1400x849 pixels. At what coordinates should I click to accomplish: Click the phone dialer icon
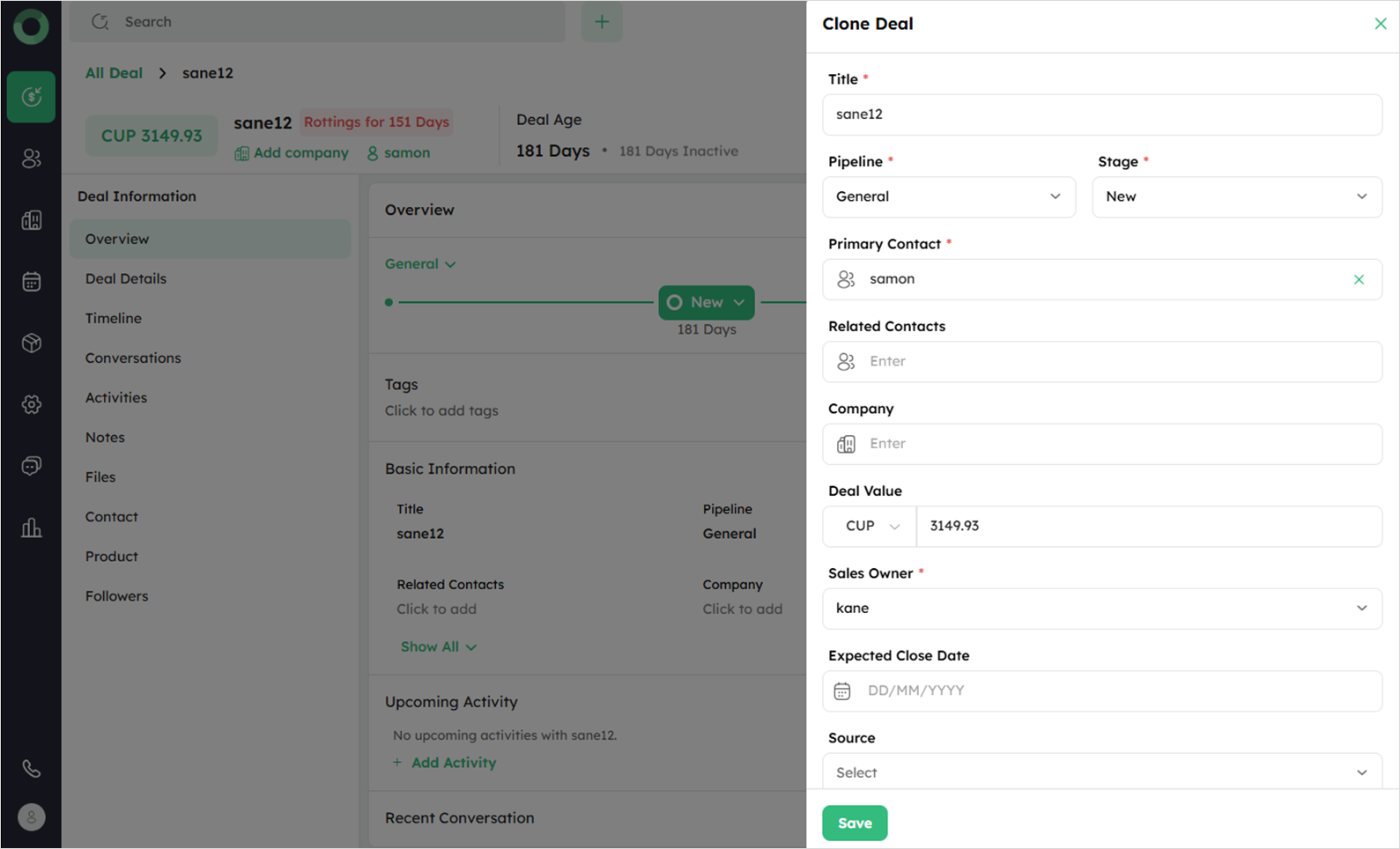click(x=31, y=769)
